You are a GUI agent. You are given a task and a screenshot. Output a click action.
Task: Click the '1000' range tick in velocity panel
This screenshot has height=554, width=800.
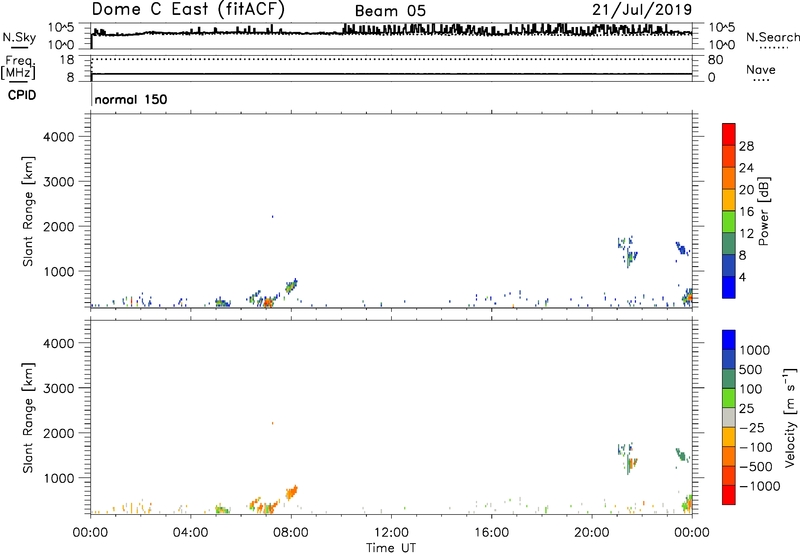[x=58, y=478]
